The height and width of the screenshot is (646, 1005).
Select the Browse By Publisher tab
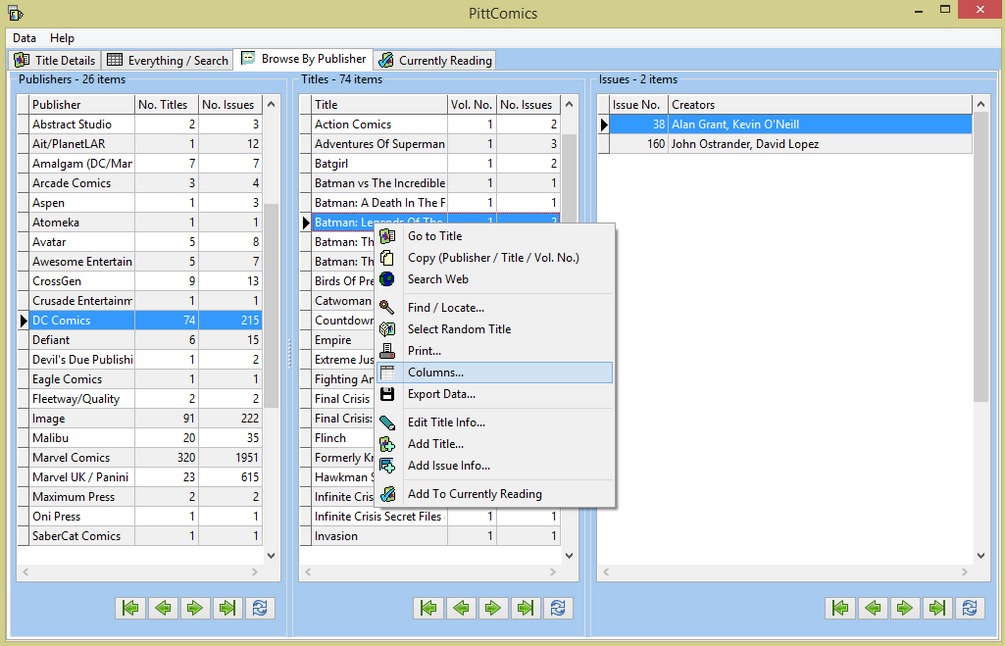[x=304, y=59]
